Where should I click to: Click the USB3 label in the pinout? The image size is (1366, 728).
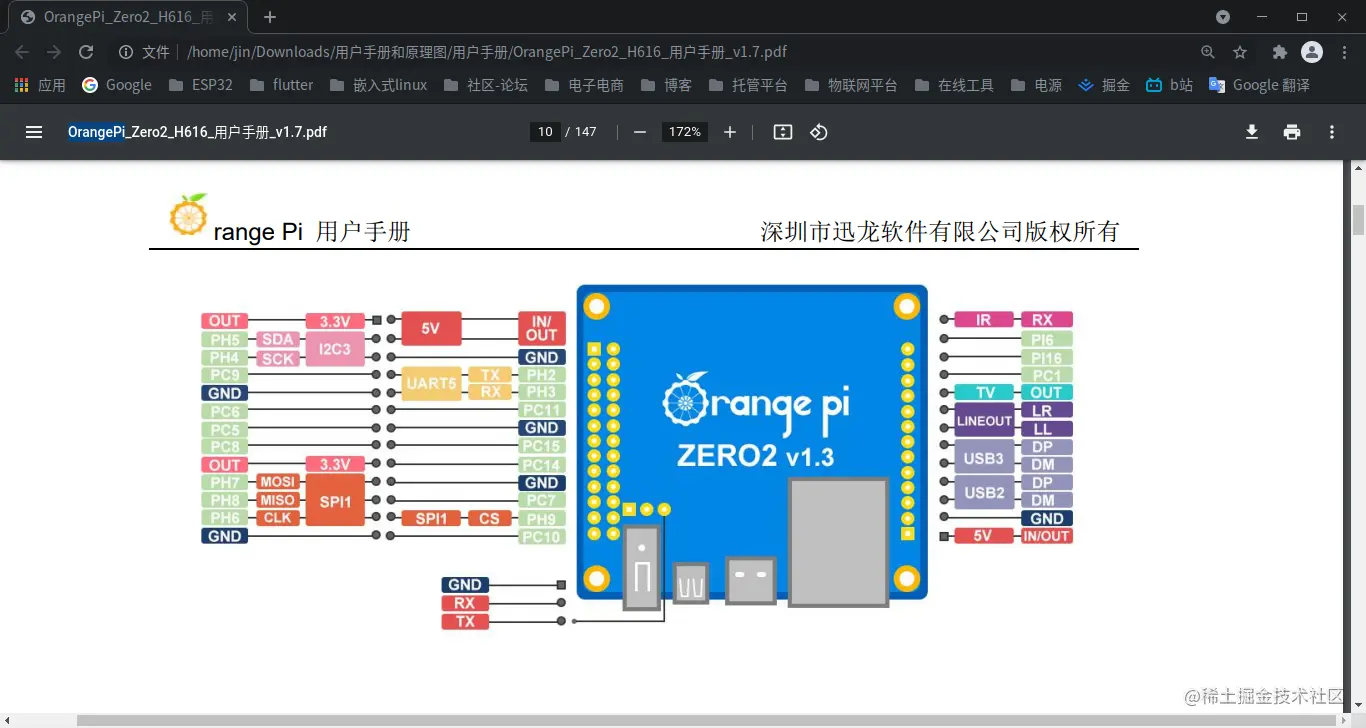click(x=985, y=457)
